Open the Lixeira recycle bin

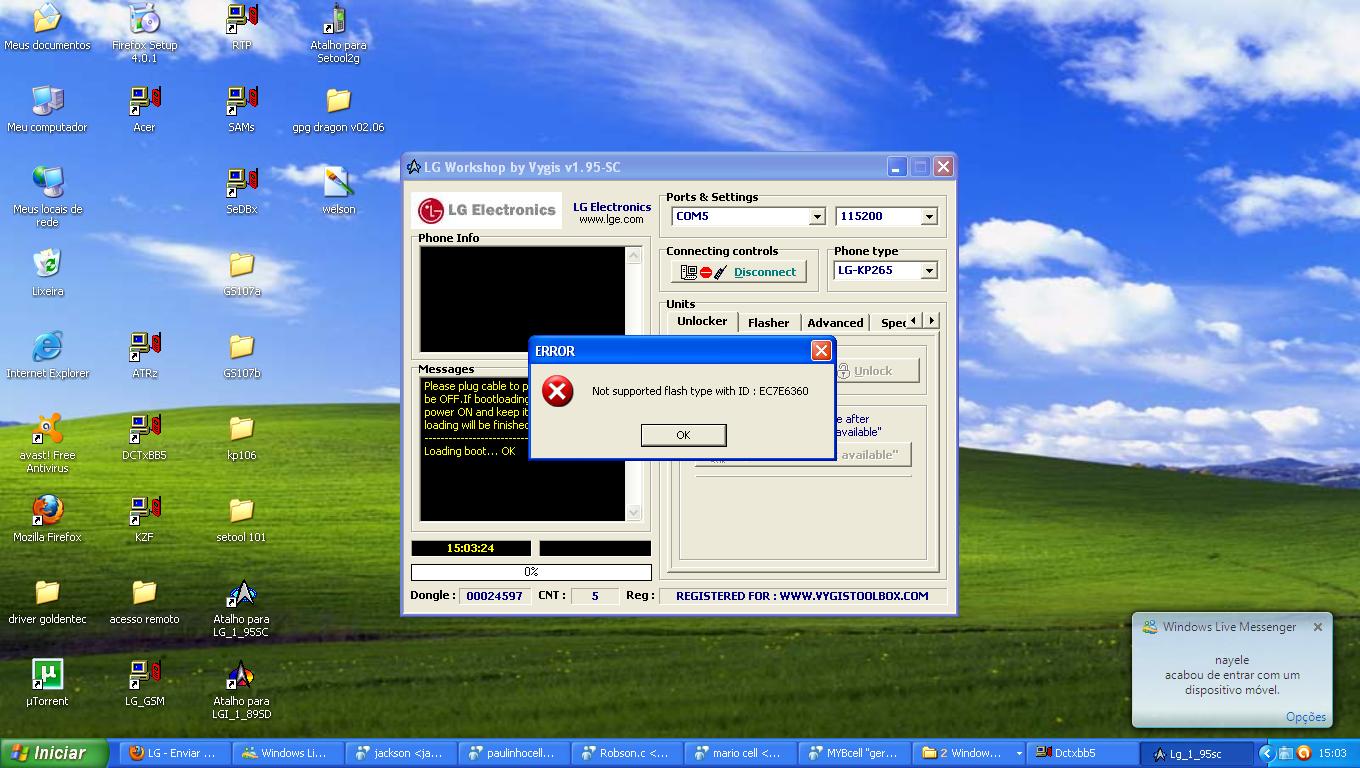(47, 273)
